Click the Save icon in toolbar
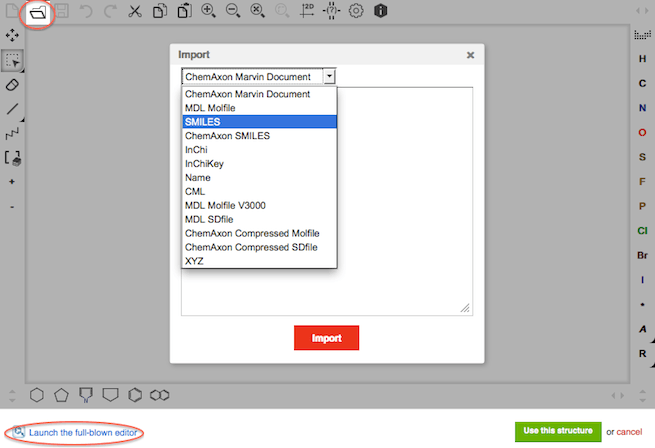This screenshot has width=655, height=448. coord(62,10)
